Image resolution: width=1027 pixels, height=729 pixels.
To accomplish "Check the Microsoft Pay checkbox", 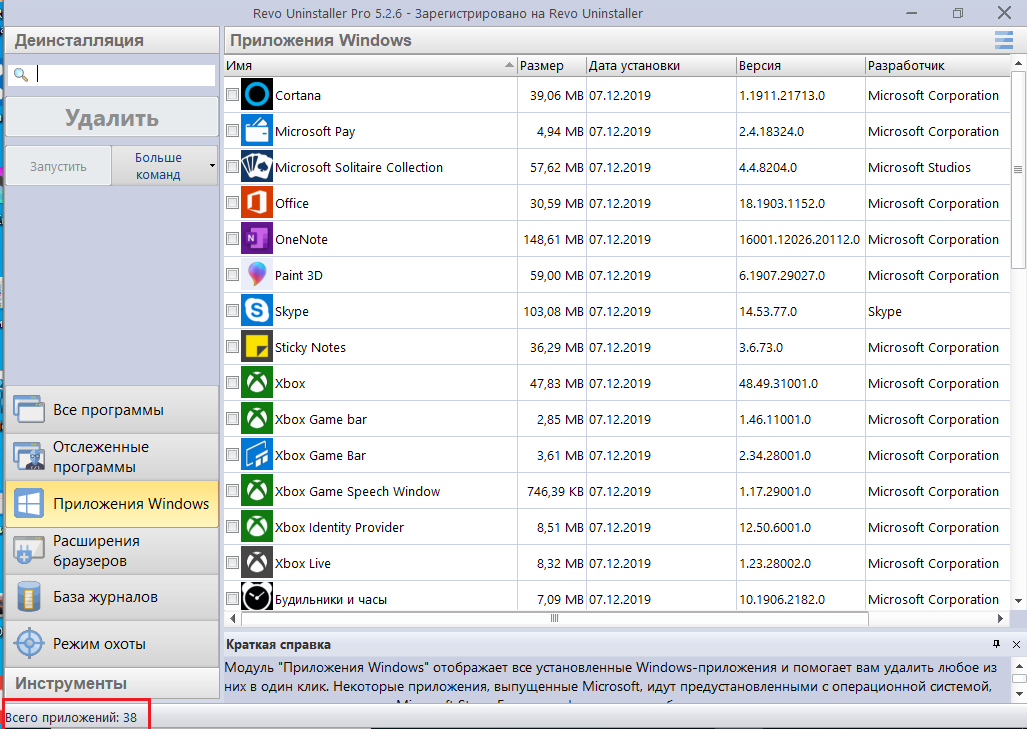I will pos(232,131).
